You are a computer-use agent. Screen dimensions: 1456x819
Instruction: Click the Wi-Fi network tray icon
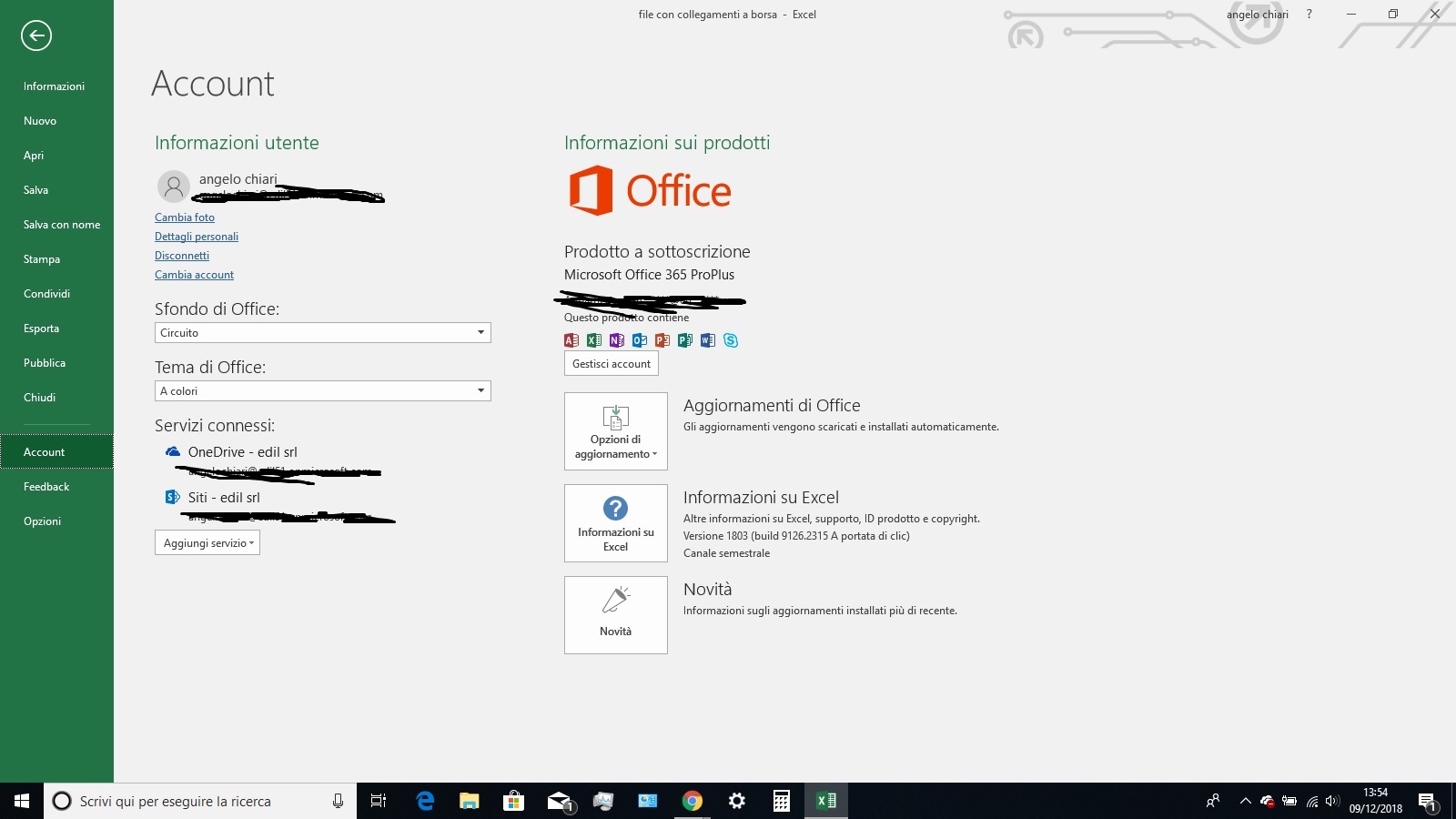[x=1311, y=801]
